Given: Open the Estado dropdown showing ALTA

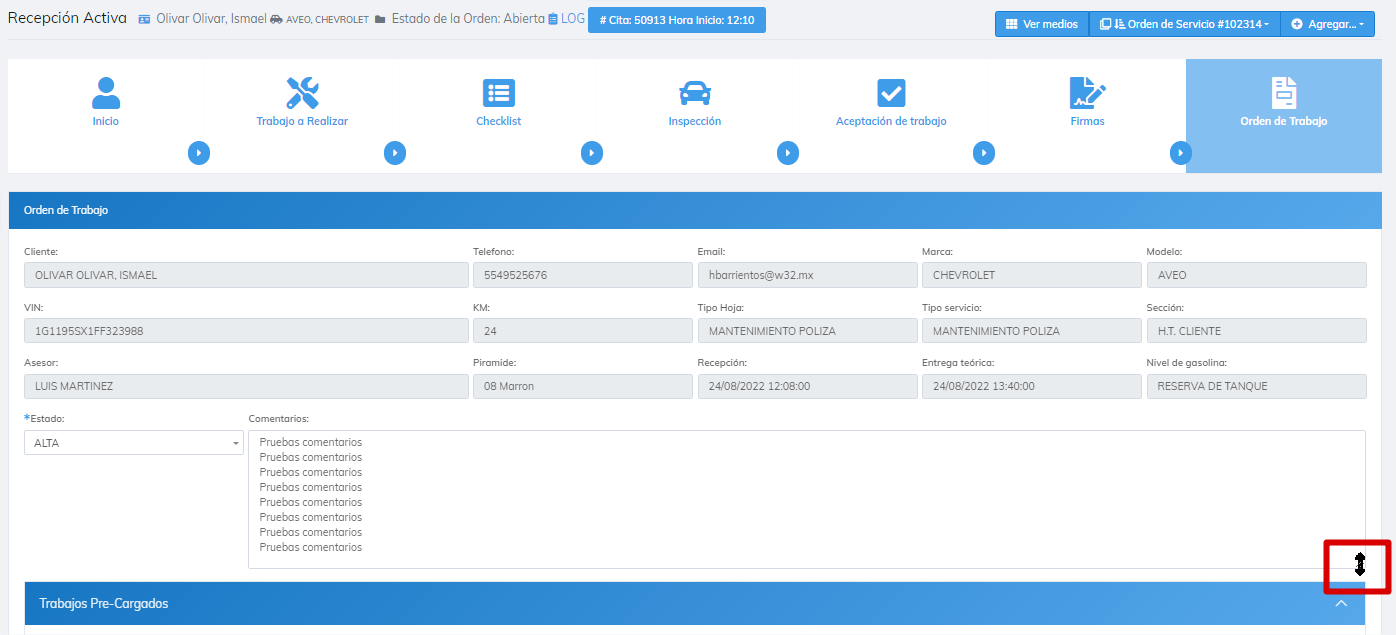Looking at the screenshot, I should [x=134, y=442].
